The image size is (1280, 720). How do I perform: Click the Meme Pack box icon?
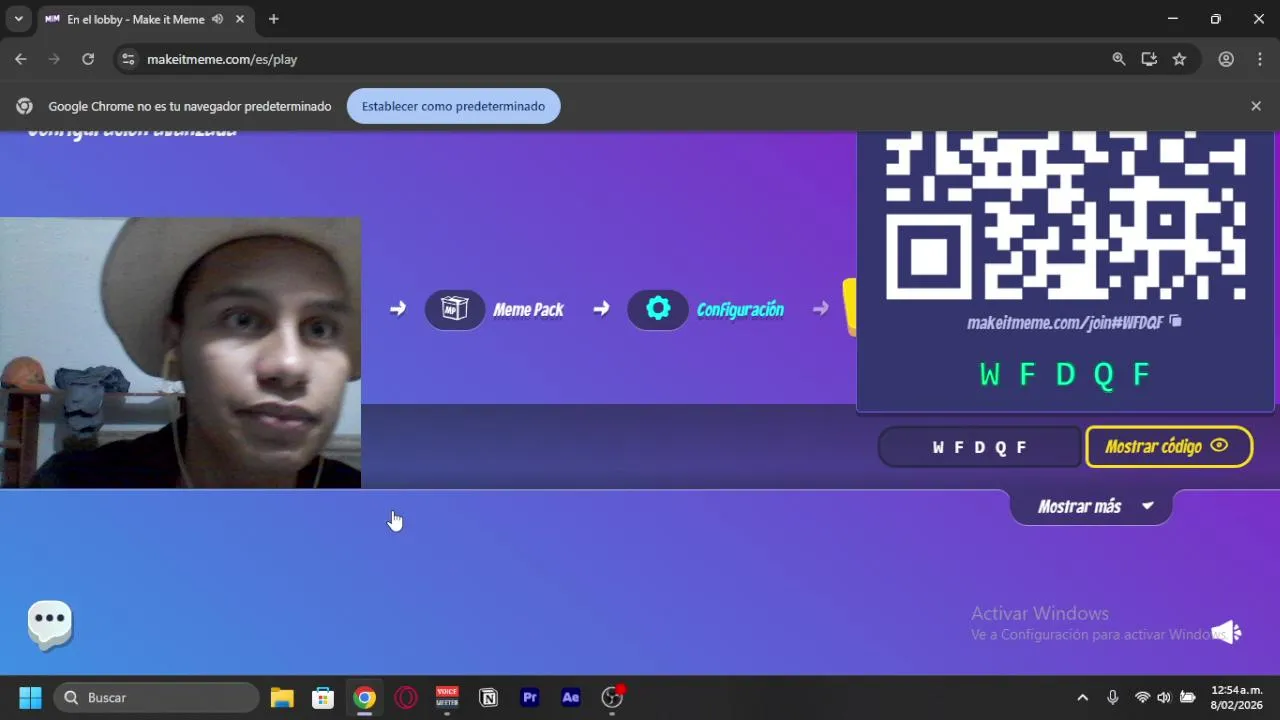coord(455,309)
